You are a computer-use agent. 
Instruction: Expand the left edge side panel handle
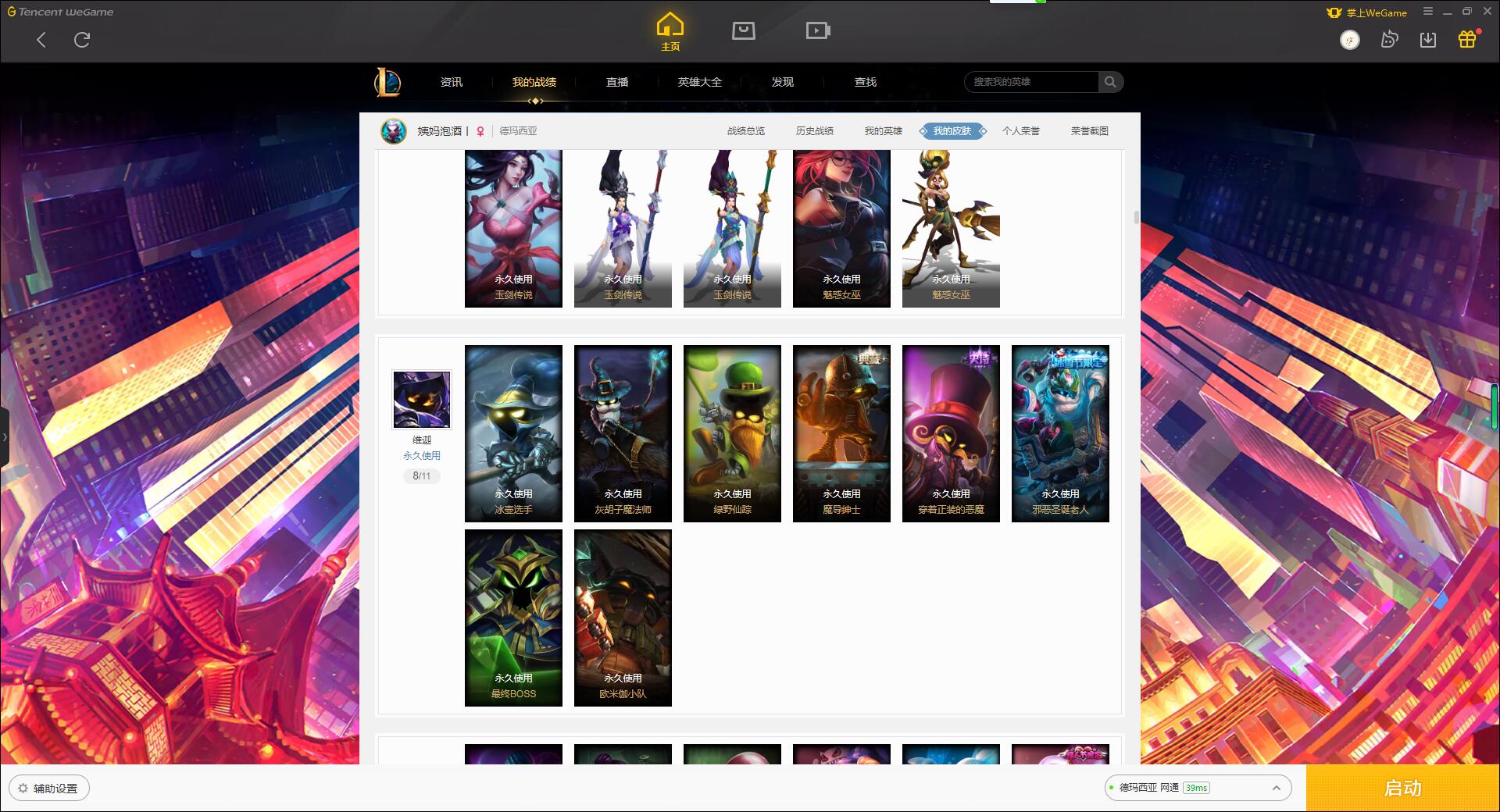5,437
